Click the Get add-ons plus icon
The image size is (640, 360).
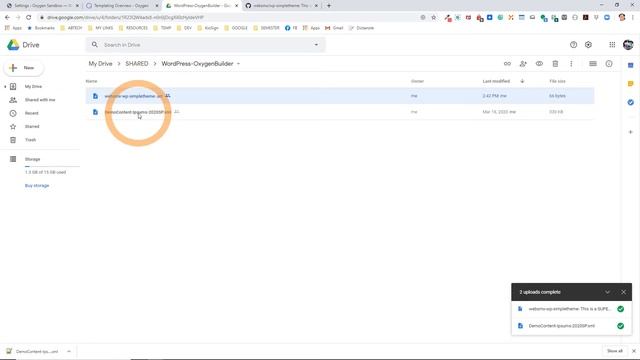631,132
